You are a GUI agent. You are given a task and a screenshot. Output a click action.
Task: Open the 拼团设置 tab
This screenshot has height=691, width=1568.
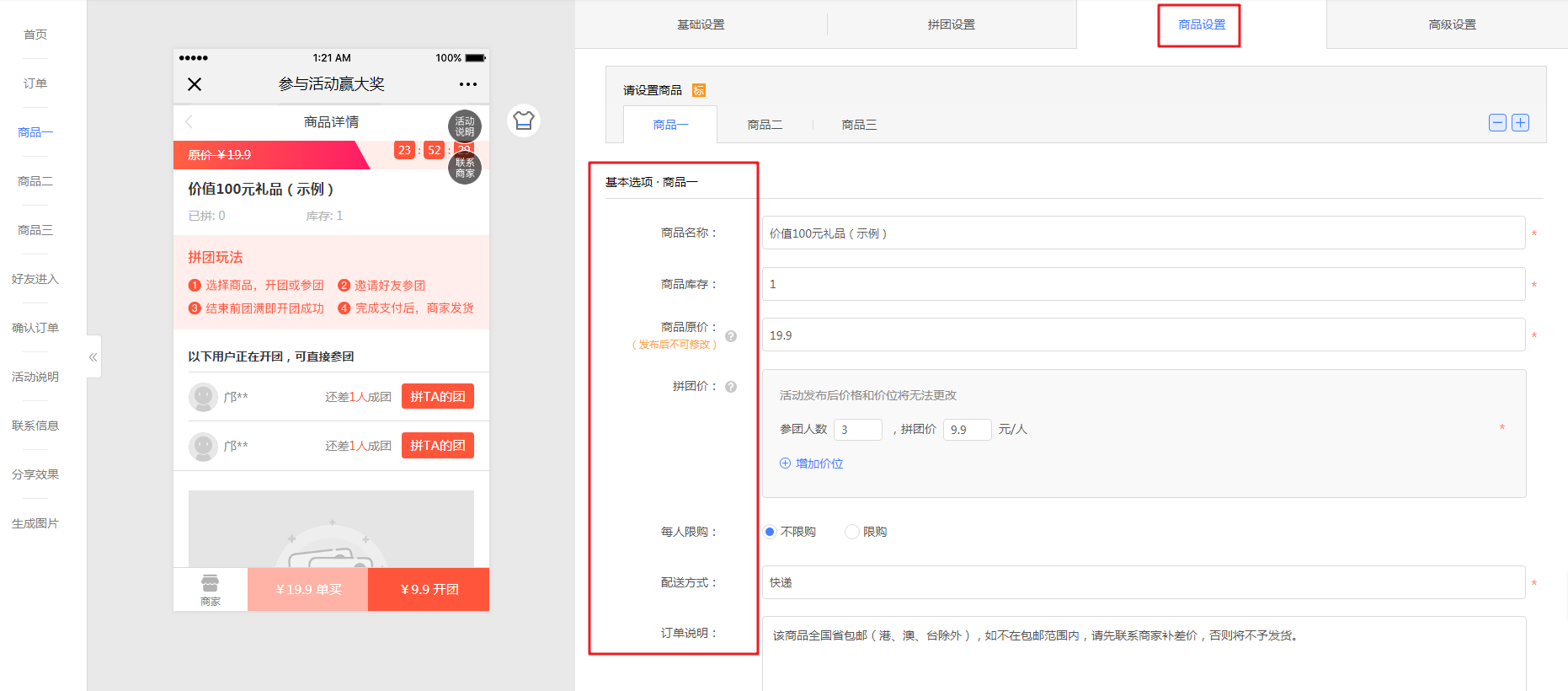click(952, 24)
